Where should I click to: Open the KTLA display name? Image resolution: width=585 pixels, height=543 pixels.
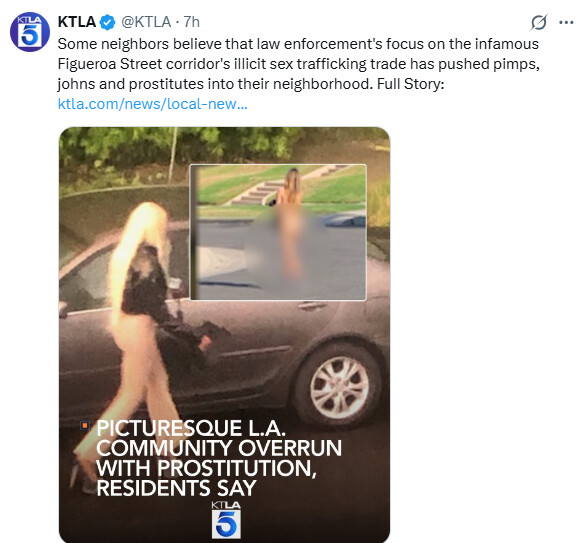pyautogui.click(x=77, y=22)
